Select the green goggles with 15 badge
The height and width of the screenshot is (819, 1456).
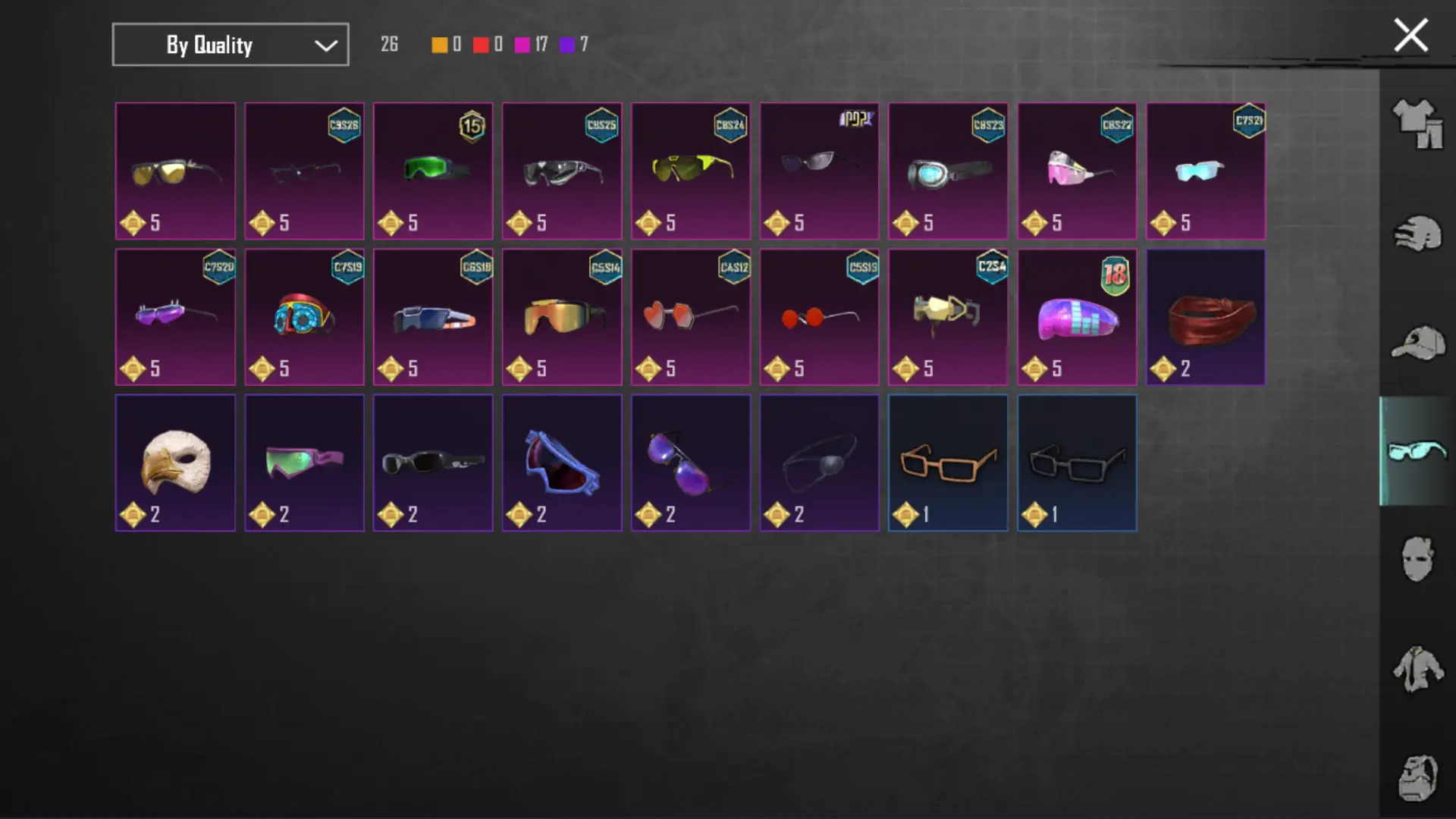point(433,171)
